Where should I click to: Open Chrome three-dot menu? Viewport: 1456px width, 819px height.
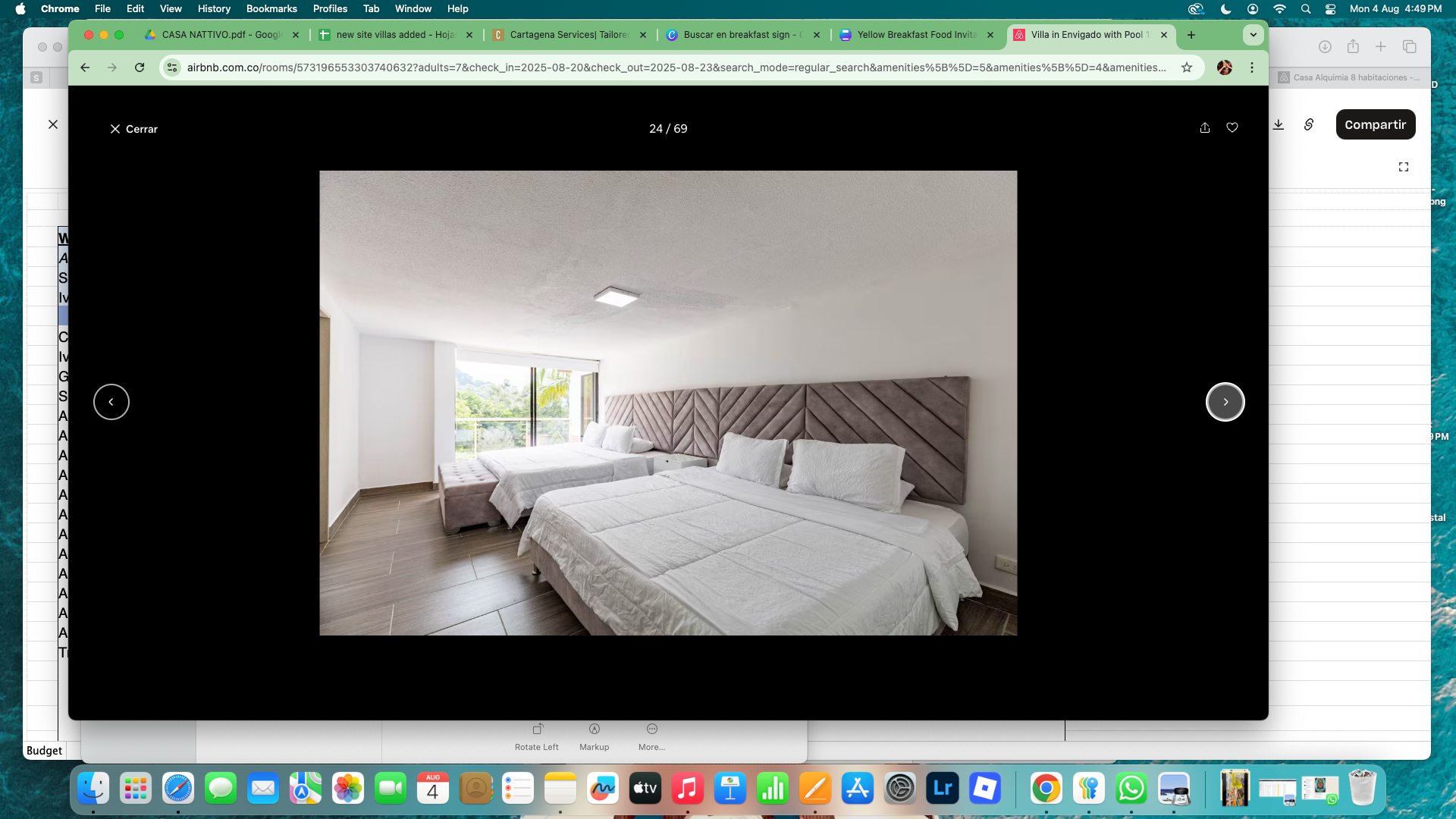(1252, 67)
